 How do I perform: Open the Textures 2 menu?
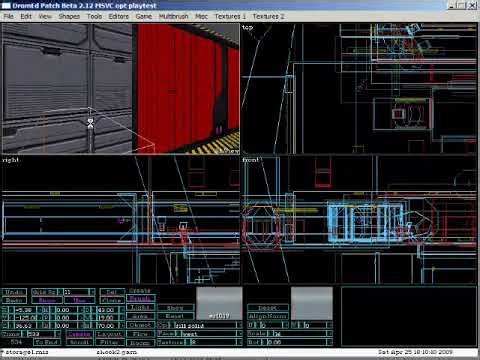pyautogui.click(x=268, y=16)
